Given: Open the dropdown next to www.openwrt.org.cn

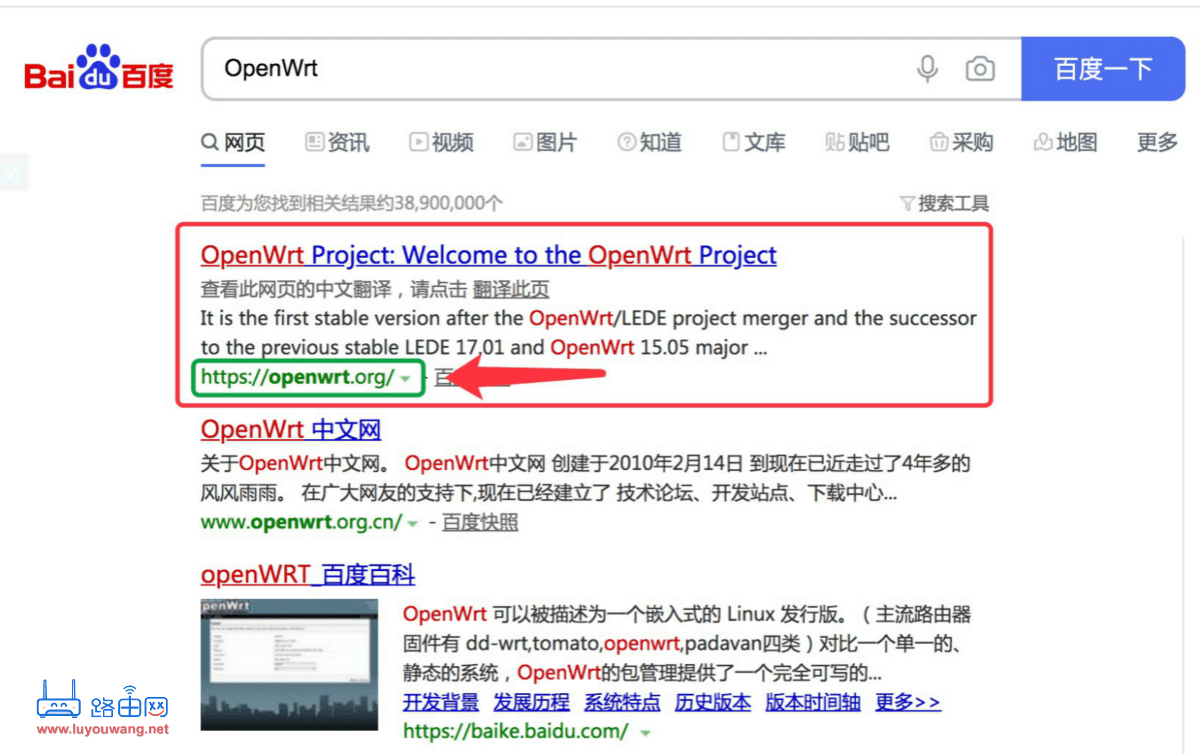Looking at the screenshot, I should pos(412,522).
